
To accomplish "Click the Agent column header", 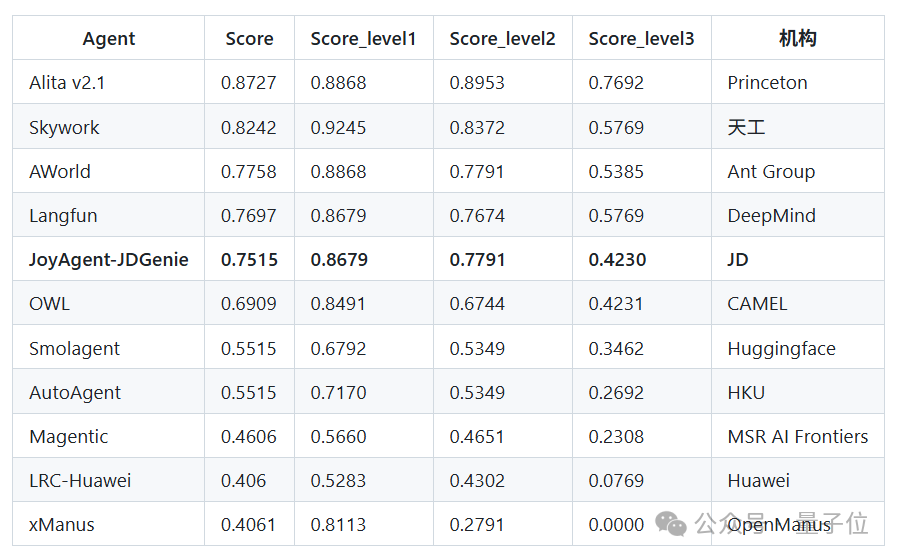I will 109,38.
